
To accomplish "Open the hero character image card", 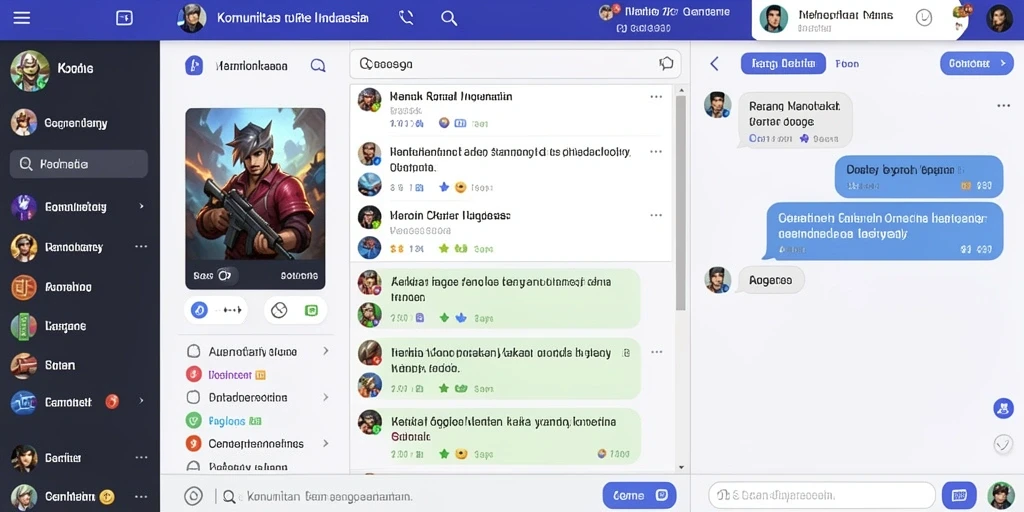I will (255, 199).
